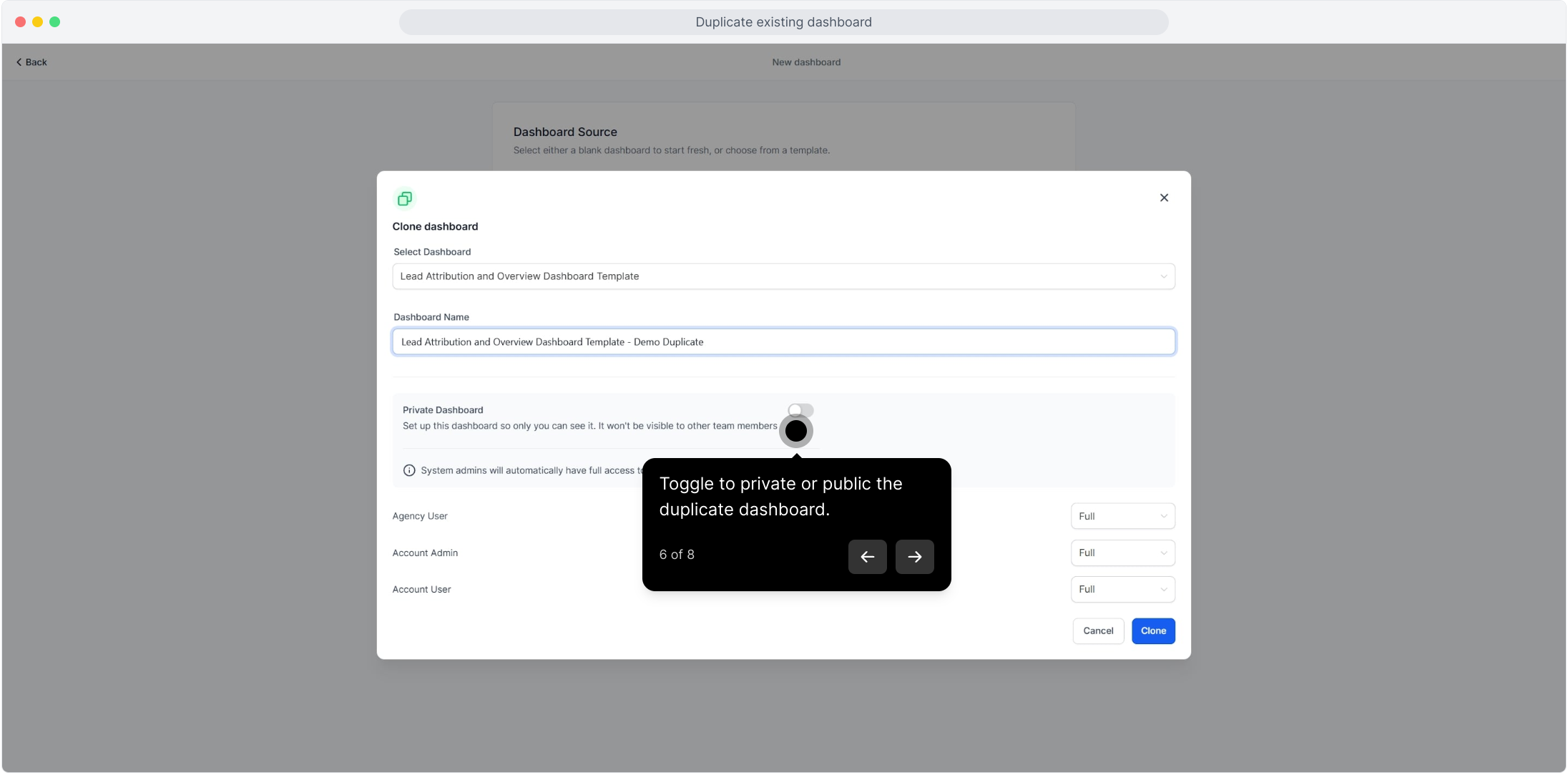This screenshot has width=1568, height=773.
Task: Click the 6 of 8 step counter
Action: click(677, 555)
